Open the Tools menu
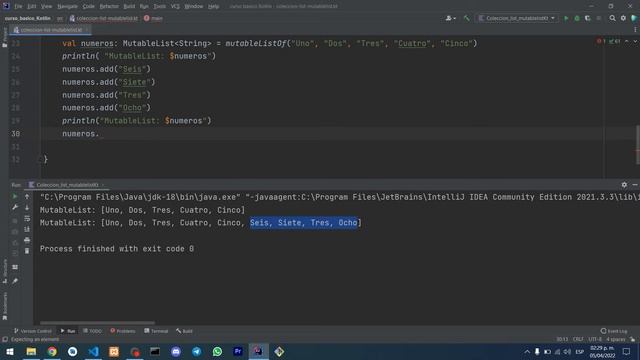Viewport: 640px width, 360px height. click(160, 6)
